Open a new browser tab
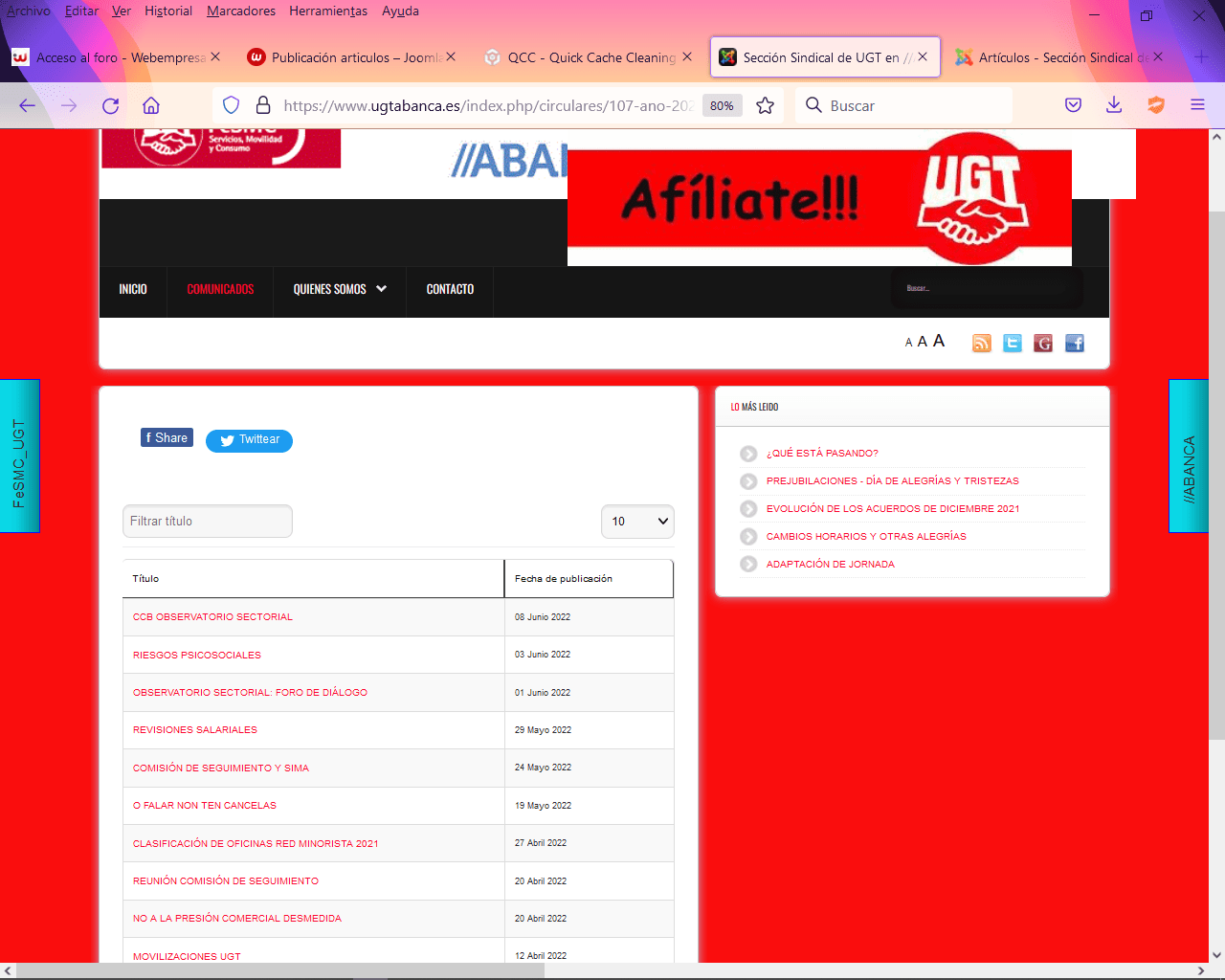The height and width of the screenshot is (980, 1225). (x=1201, y=57)
